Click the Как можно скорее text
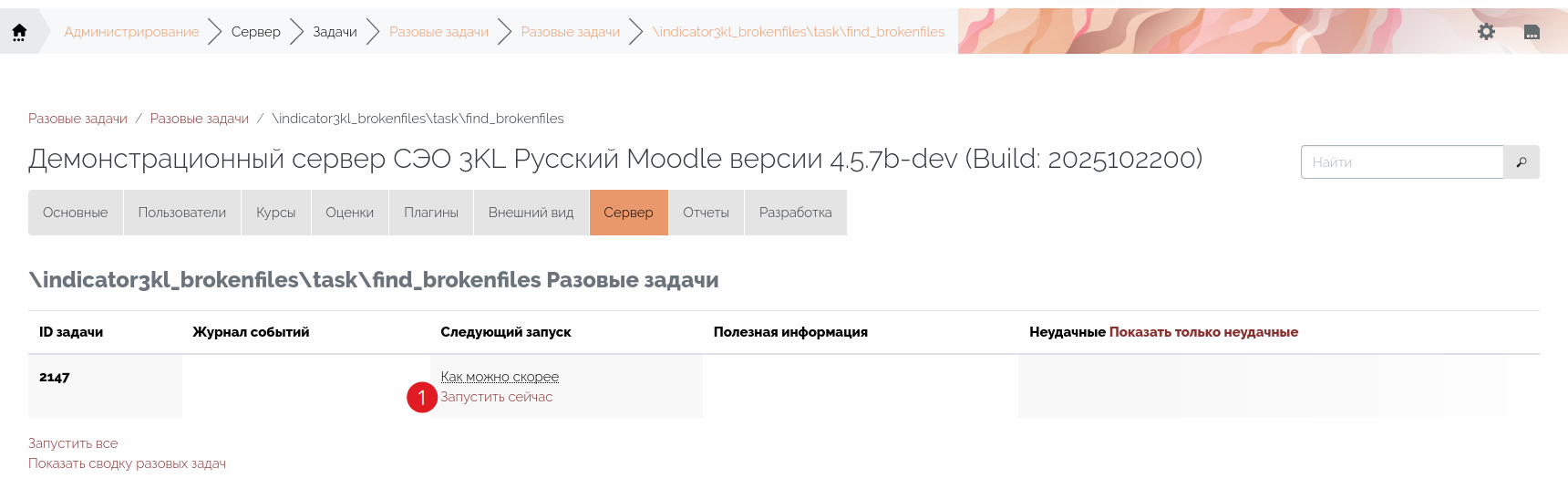Screen dimensions: 1568x489 pos(500,377)
